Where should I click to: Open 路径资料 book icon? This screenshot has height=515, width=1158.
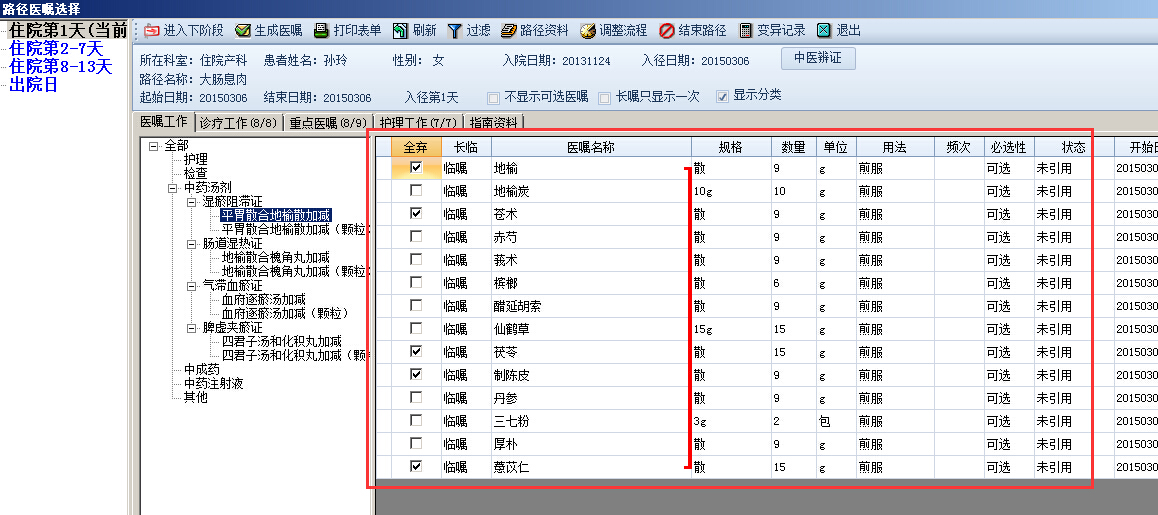pos(508,31)
